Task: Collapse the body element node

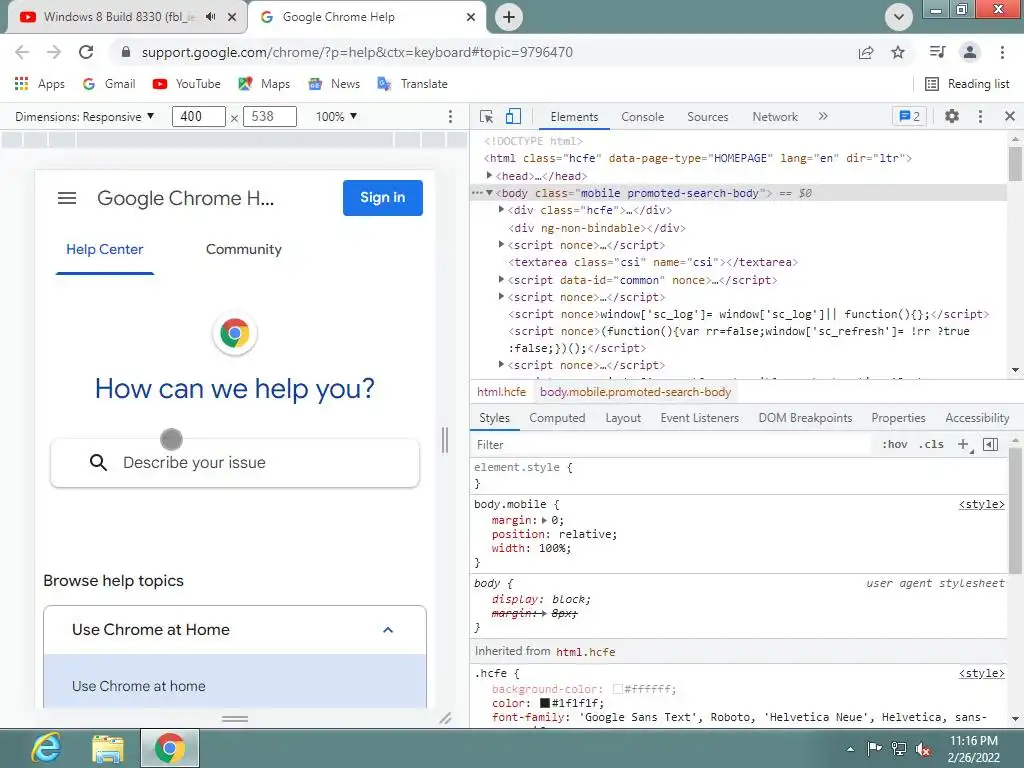Action: [489, 193]
